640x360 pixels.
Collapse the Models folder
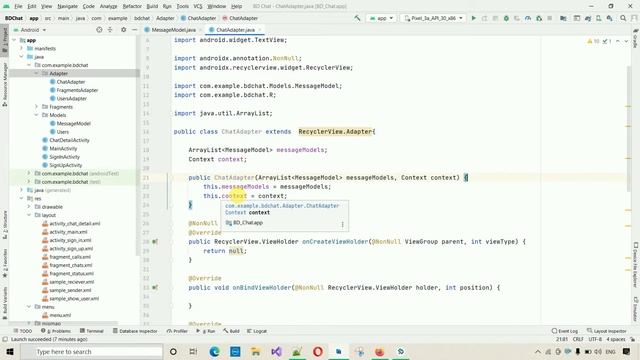pyautogui.click(x=36, y=115)
